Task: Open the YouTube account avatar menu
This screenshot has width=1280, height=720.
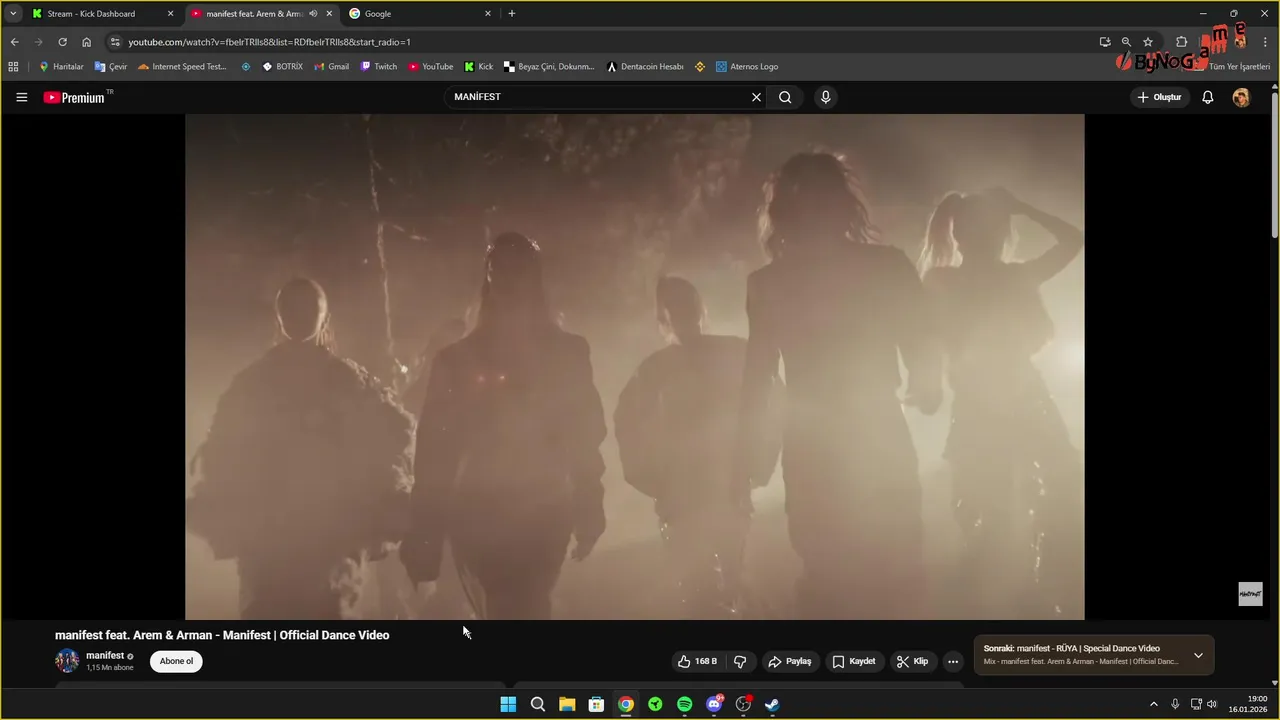Action: (x=1241, y=97)
